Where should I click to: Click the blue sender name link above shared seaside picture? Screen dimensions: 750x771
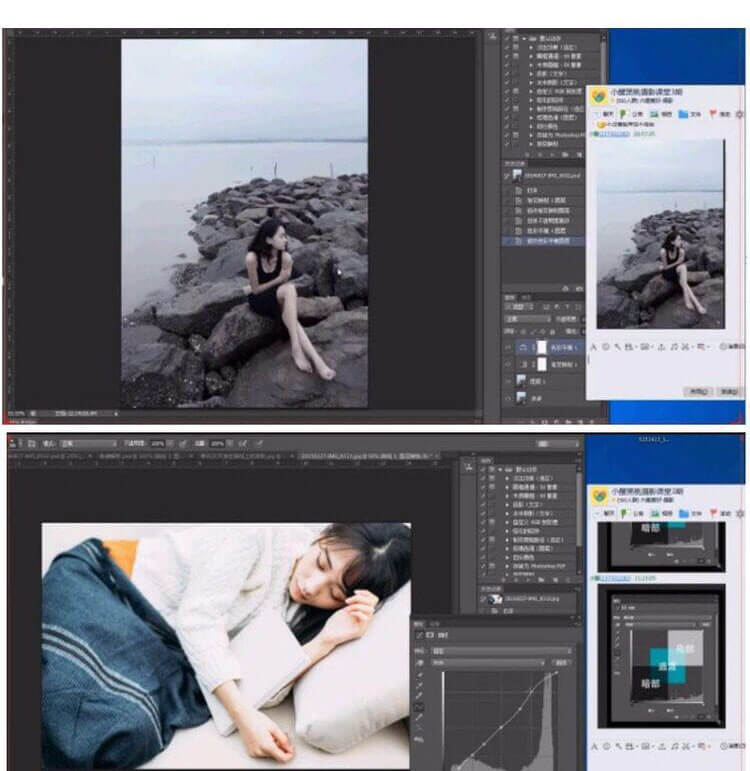click(612, 134)
